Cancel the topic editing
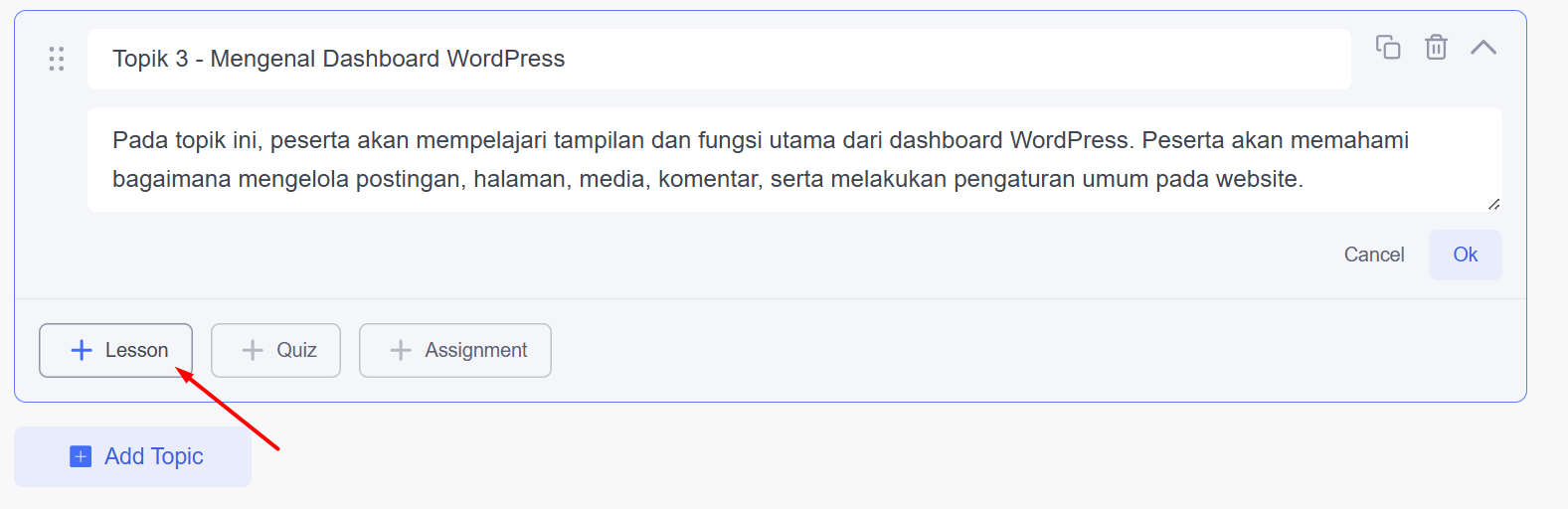Image resolution: width=1568 pixels, height=509 pixels. coord(1374,254)
